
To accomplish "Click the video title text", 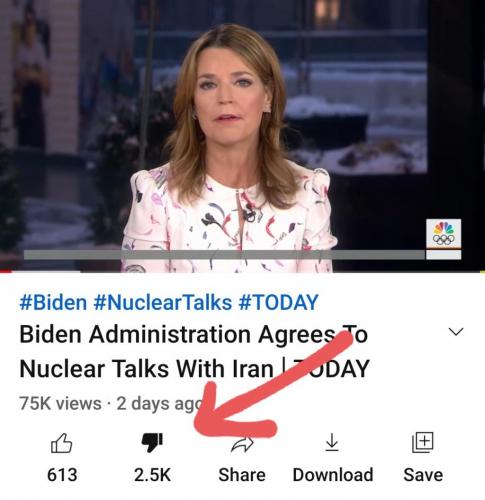I will (194, 351).
